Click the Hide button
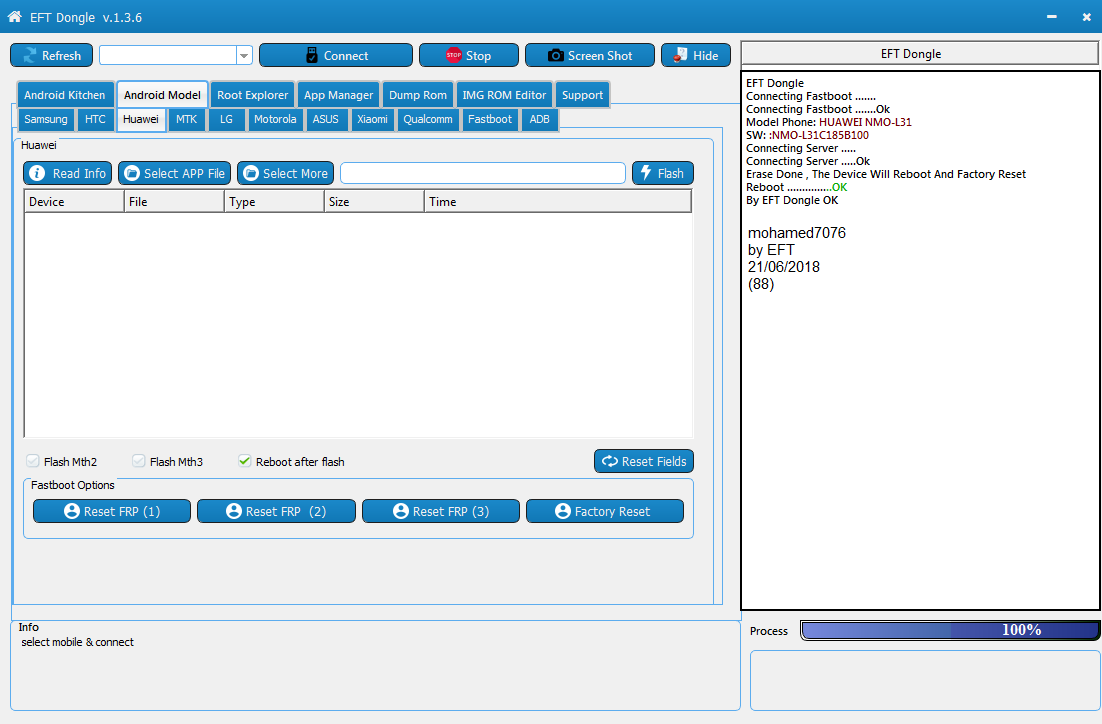1102x724 pixels. 696,56
